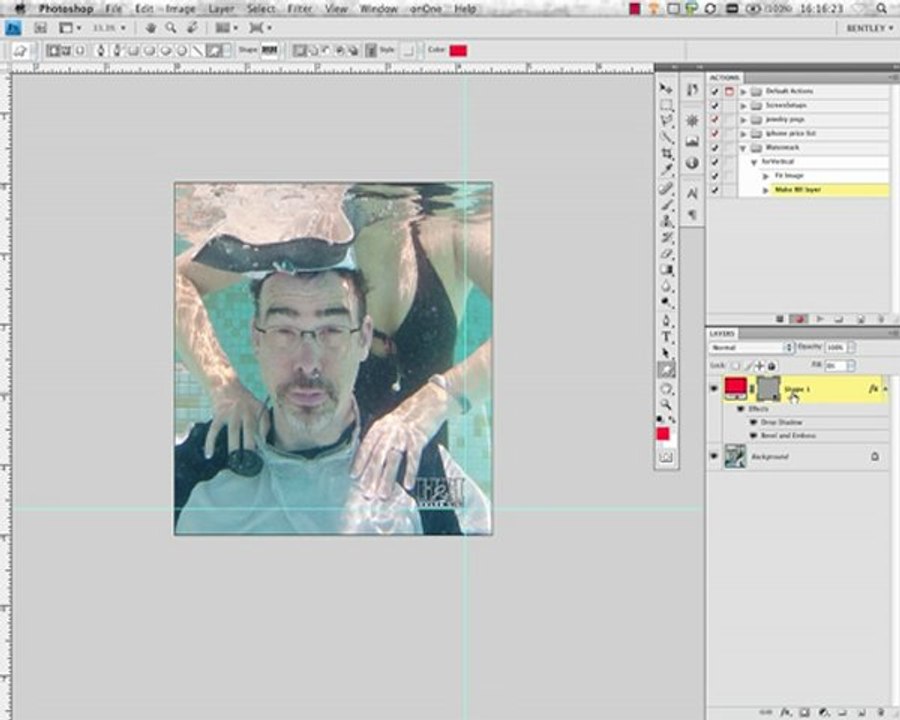Open the BENTLEY workspace switcher
900x720 pixels.
coord(870,28)
